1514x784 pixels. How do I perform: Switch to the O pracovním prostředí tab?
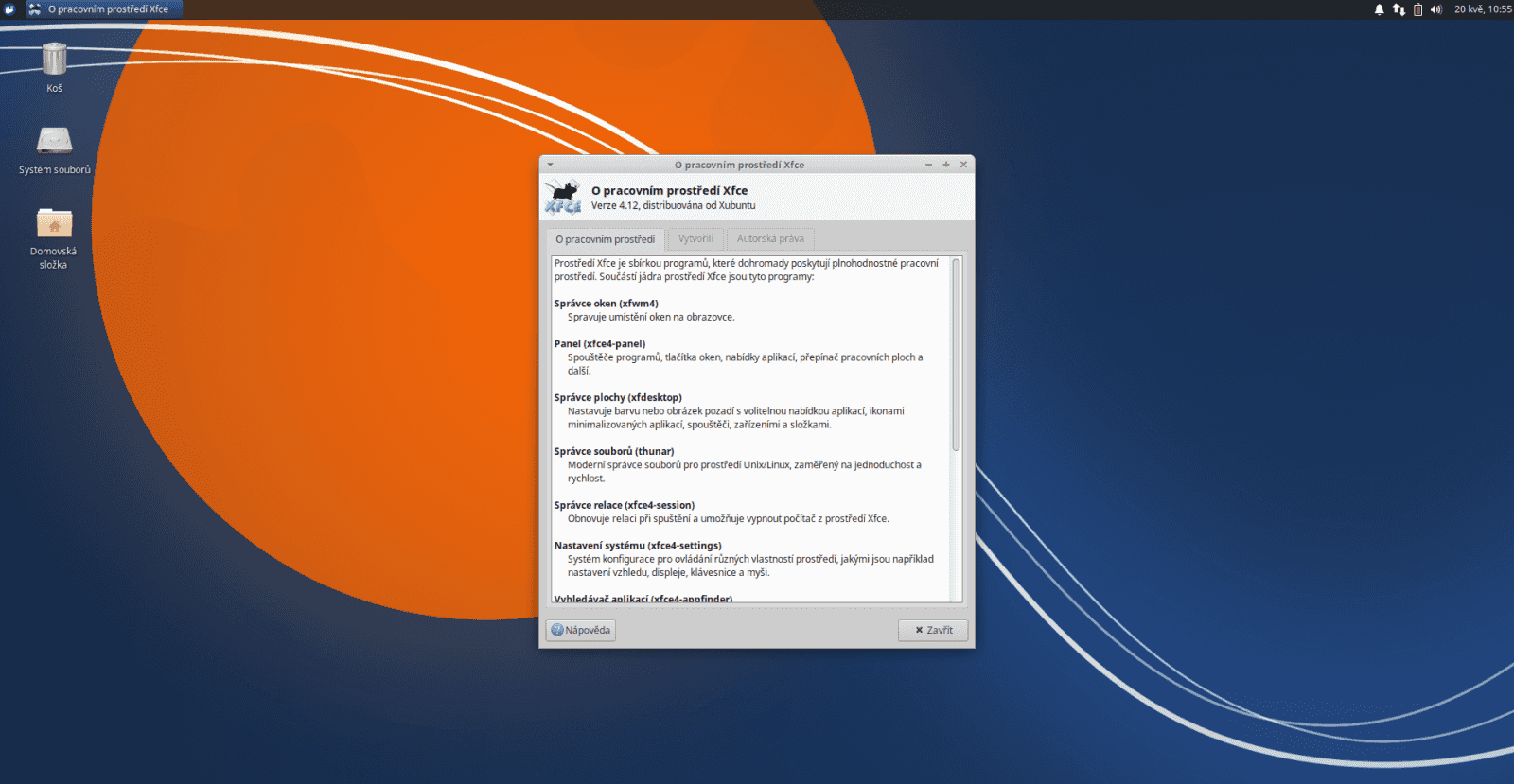tap(606, 239)
